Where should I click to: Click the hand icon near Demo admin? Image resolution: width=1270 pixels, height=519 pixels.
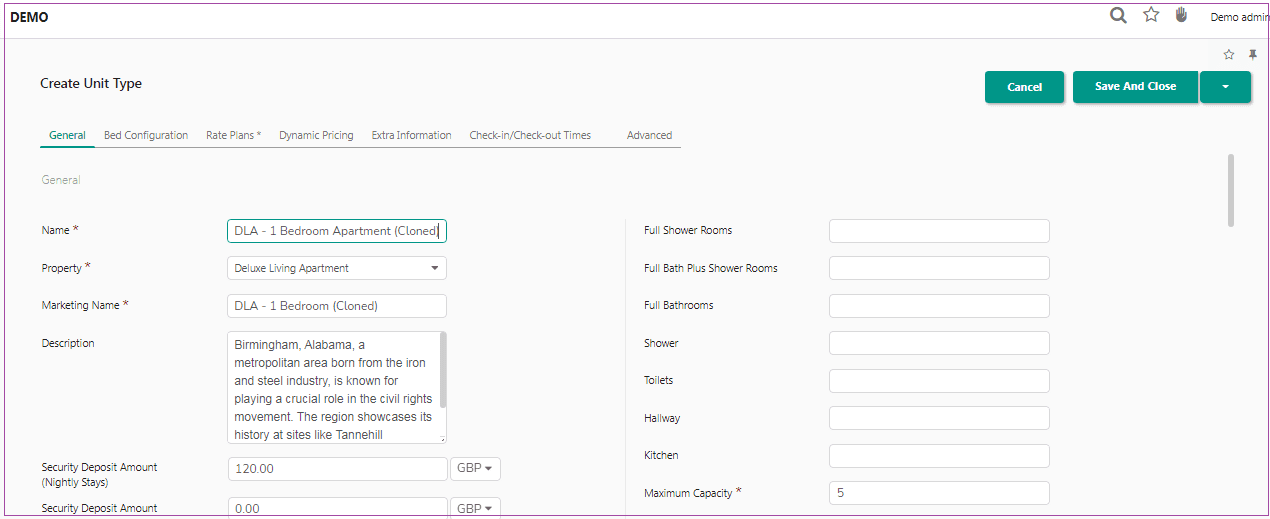(1181, 15)
